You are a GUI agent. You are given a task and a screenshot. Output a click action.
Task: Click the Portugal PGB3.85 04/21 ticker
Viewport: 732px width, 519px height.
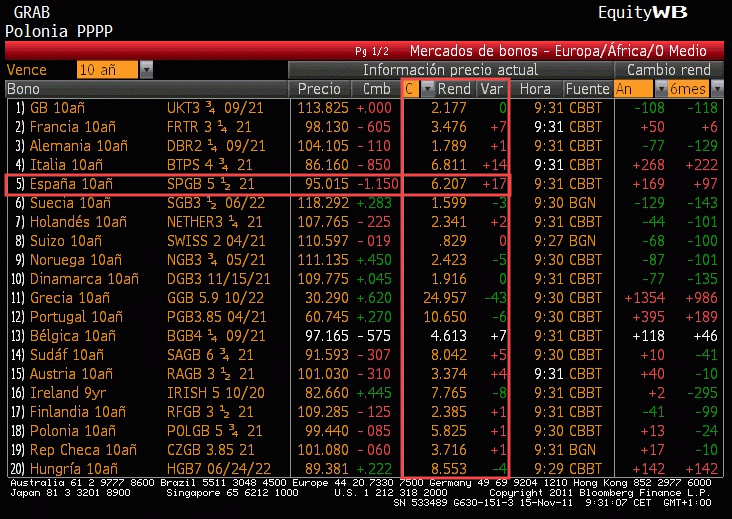click(x=215, y=317)
